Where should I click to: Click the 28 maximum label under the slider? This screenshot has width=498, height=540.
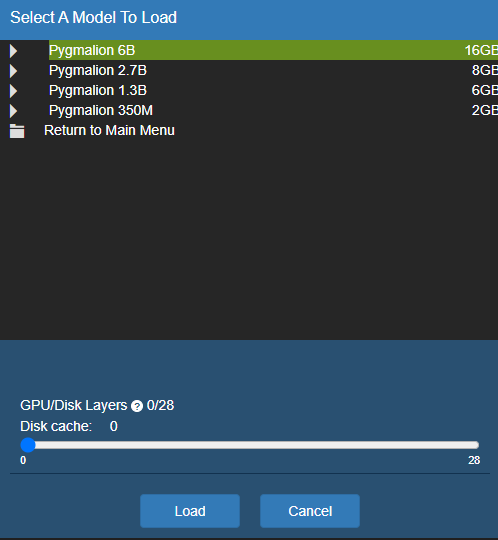474,460
